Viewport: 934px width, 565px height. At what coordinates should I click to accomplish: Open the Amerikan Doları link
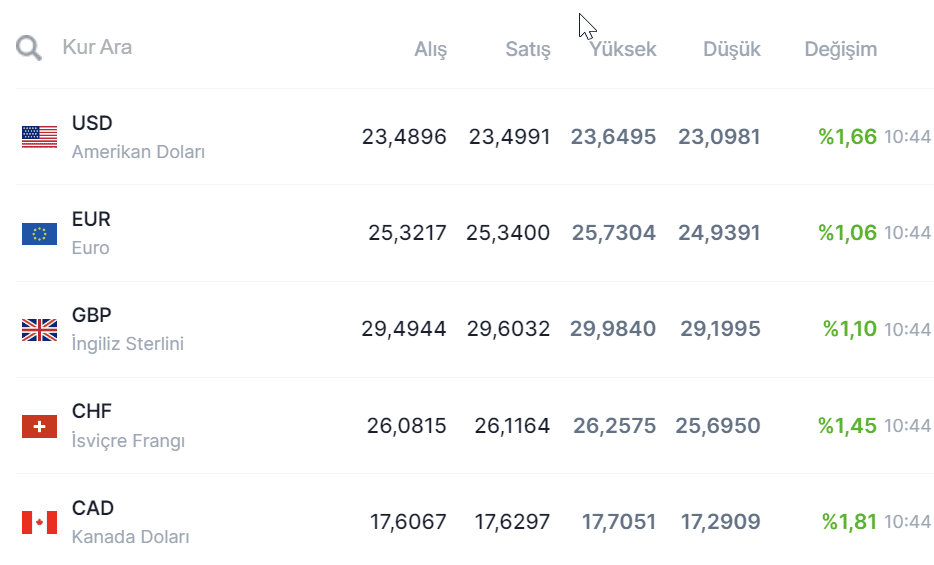(x=138, y=152)
